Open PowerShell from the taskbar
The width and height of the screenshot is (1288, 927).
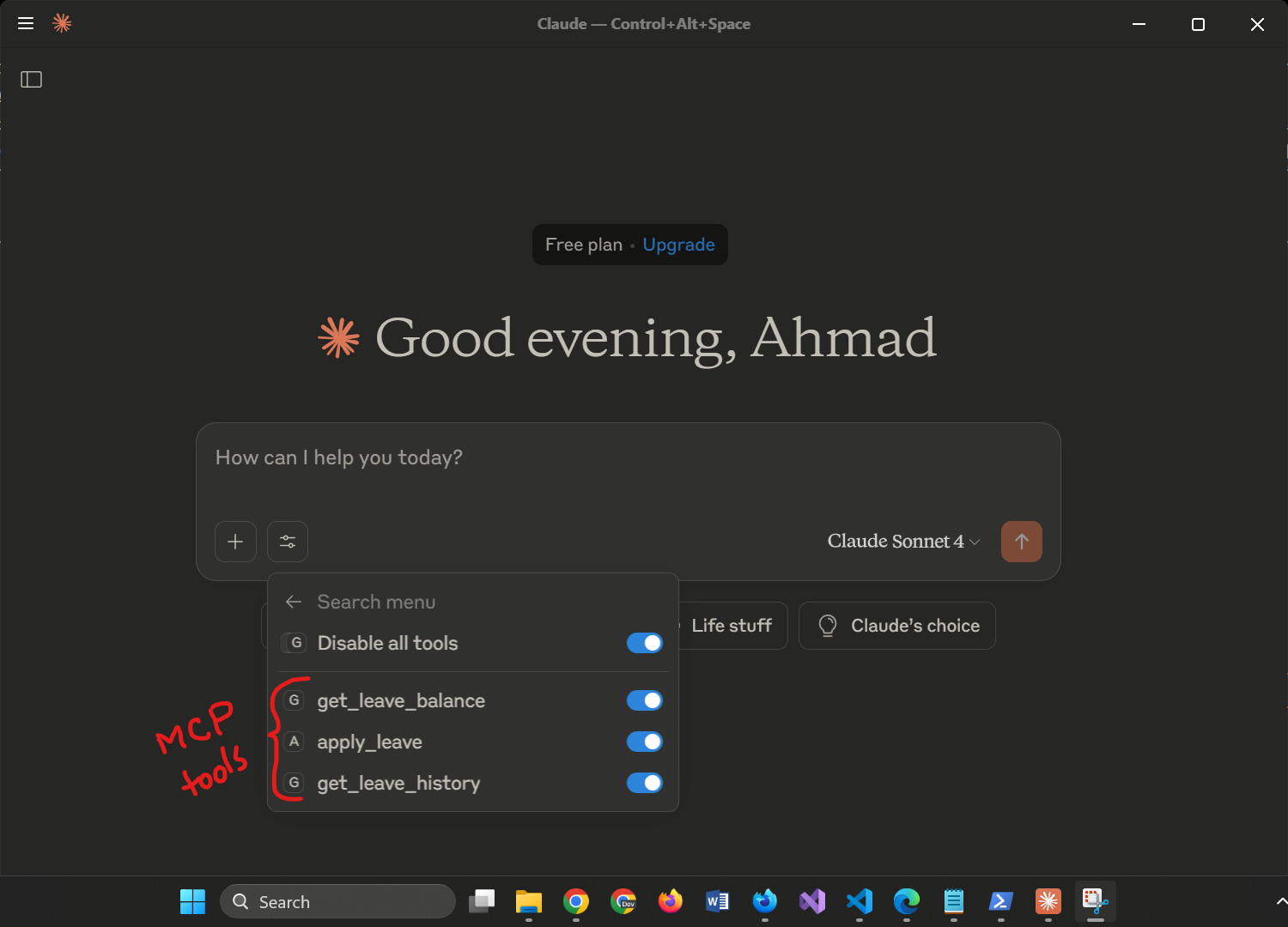click(1001, 901)
